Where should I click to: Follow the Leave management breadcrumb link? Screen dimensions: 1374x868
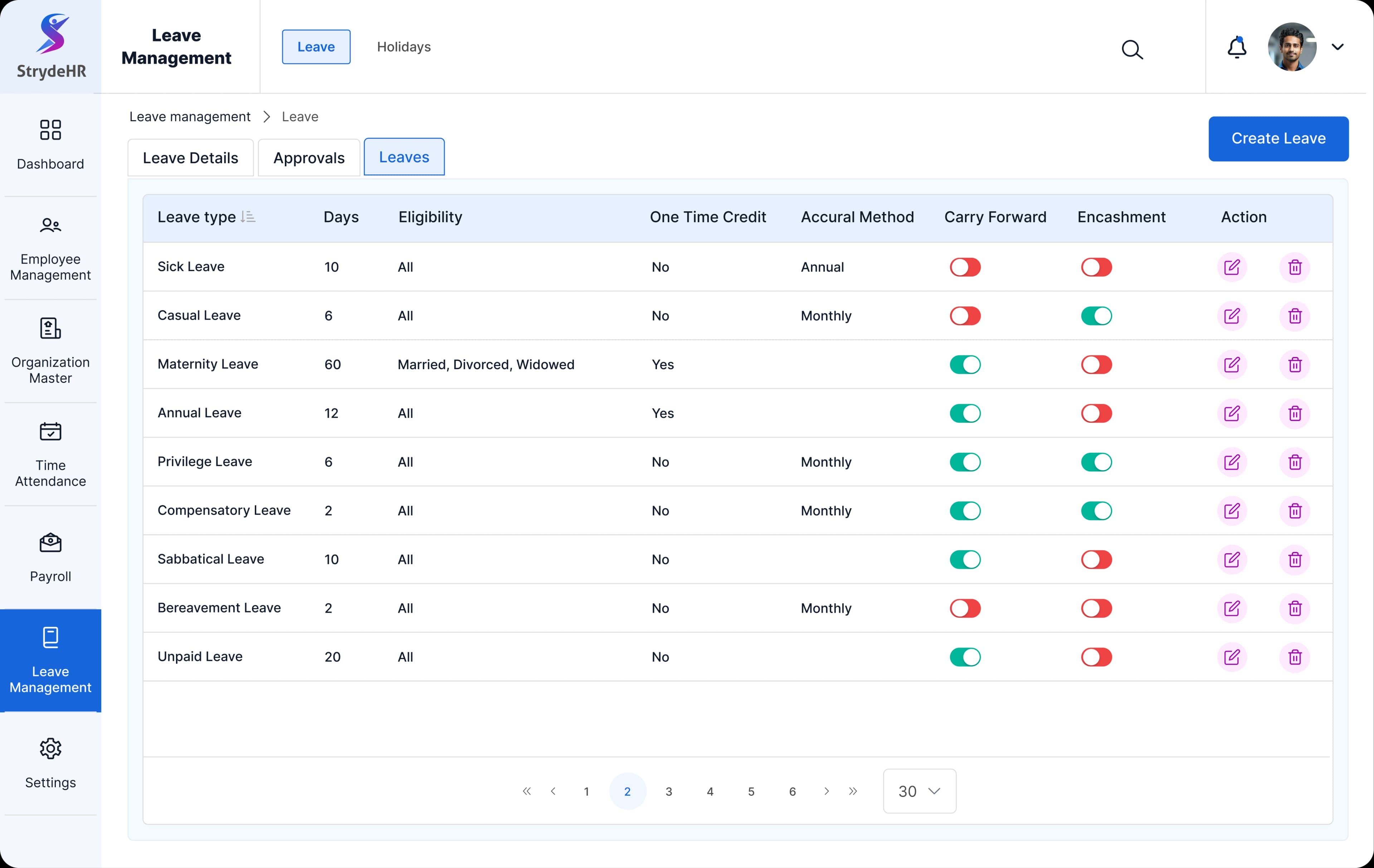[189, 117]
